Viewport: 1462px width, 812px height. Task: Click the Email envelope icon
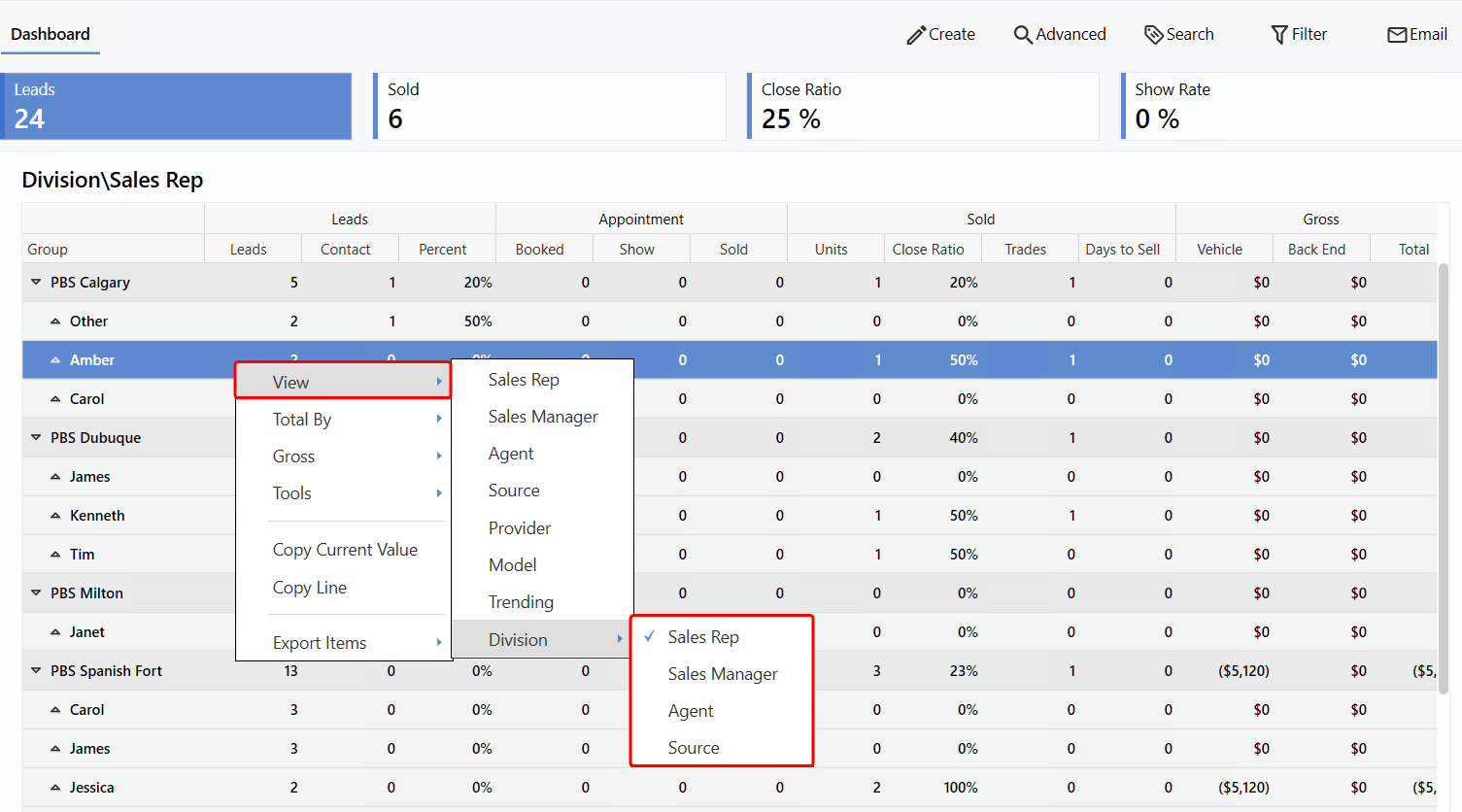coord(1397,35)
